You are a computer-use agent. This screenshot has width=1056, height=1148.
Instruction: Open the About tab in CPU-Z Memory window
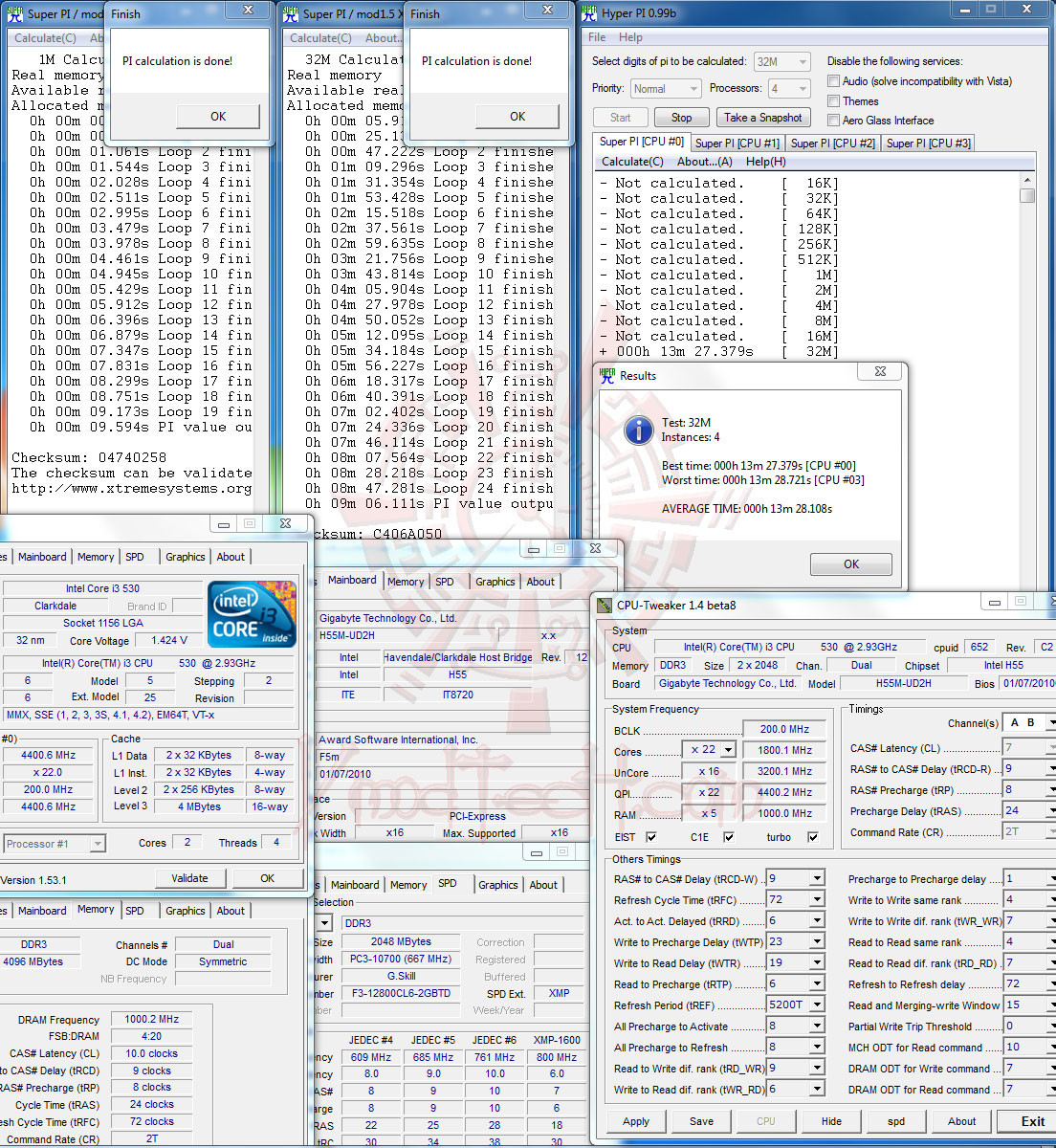click(231, 911)
